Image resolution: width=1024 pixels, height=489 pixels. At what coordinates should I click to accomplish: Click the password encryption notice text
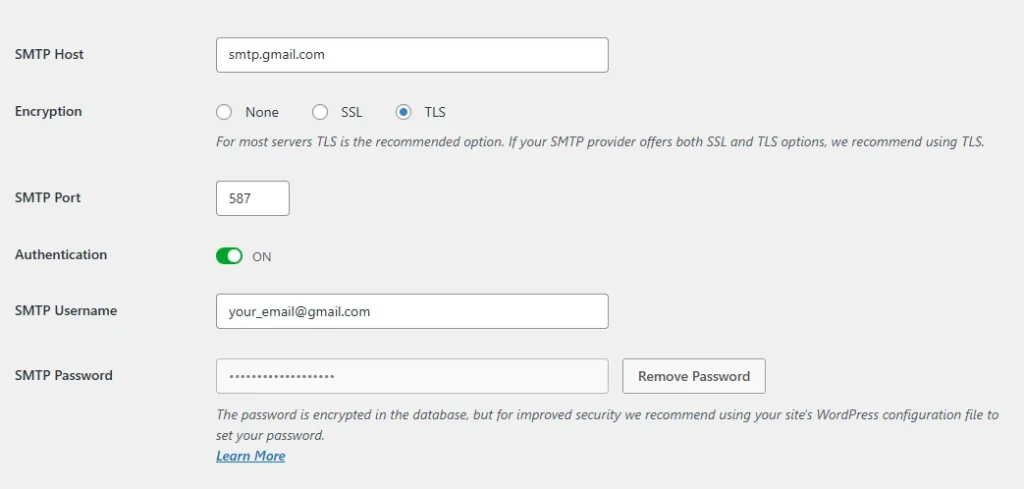click(x=606, y=415)
